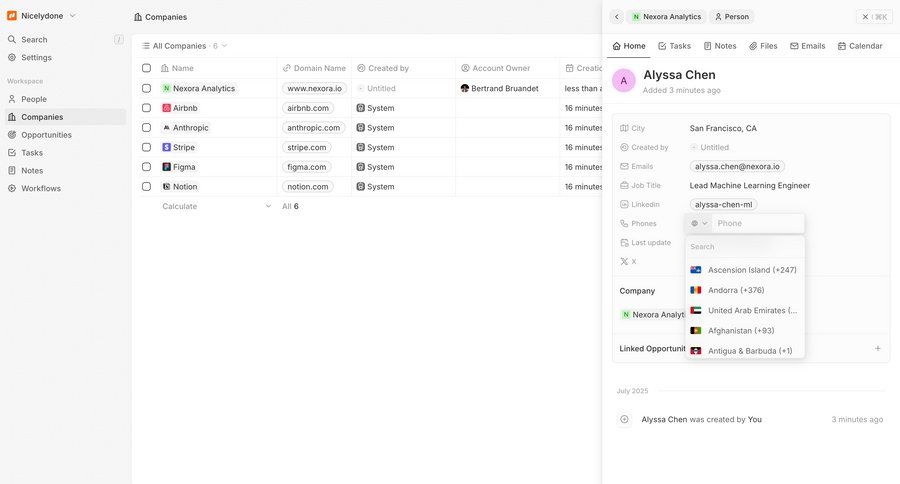Click the Companies sidebar building icon
Image resolution: width=900 pixels, height=484 pixels.
[x=11, y=117]
